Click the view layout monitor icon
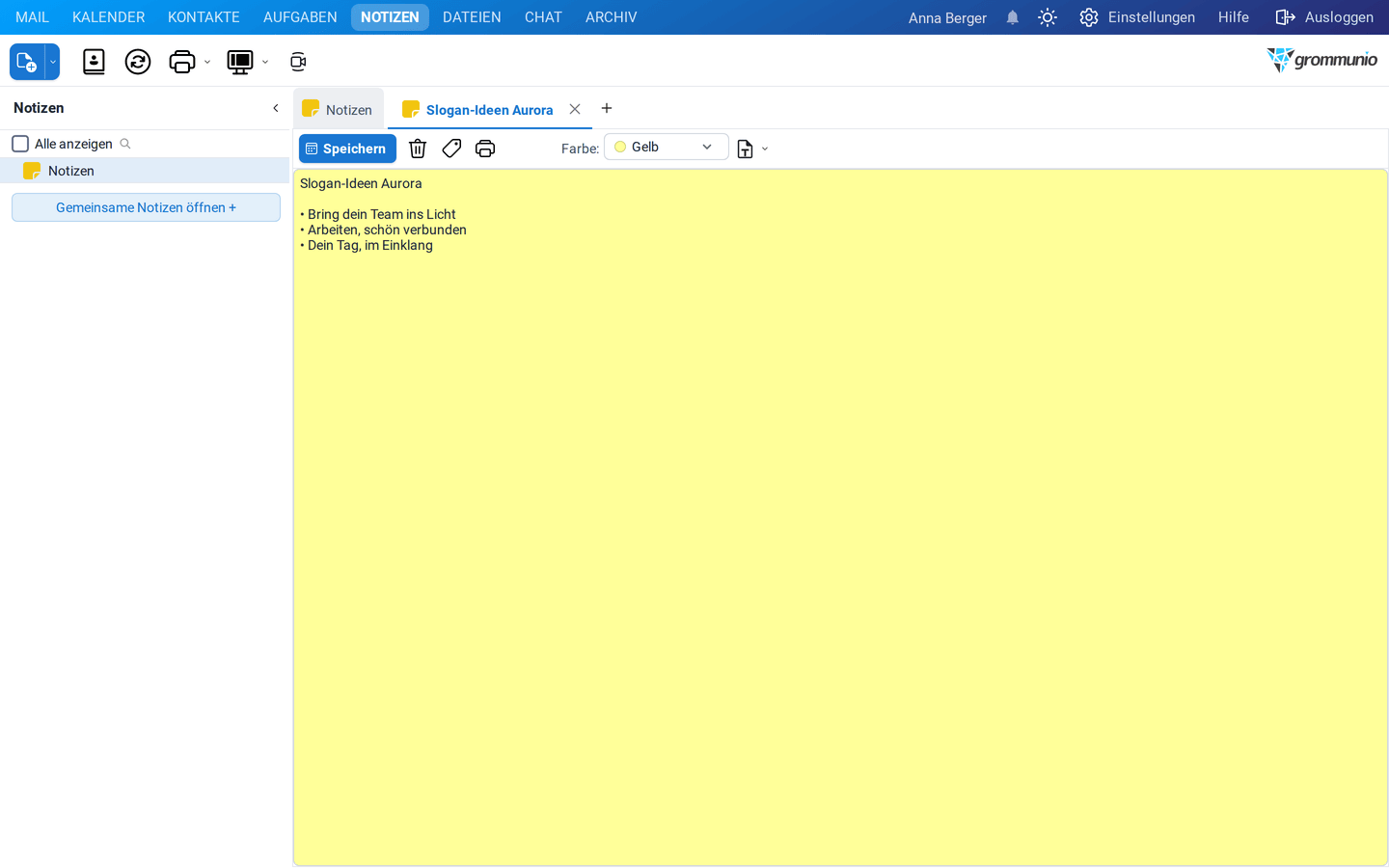 coord(239,62)
